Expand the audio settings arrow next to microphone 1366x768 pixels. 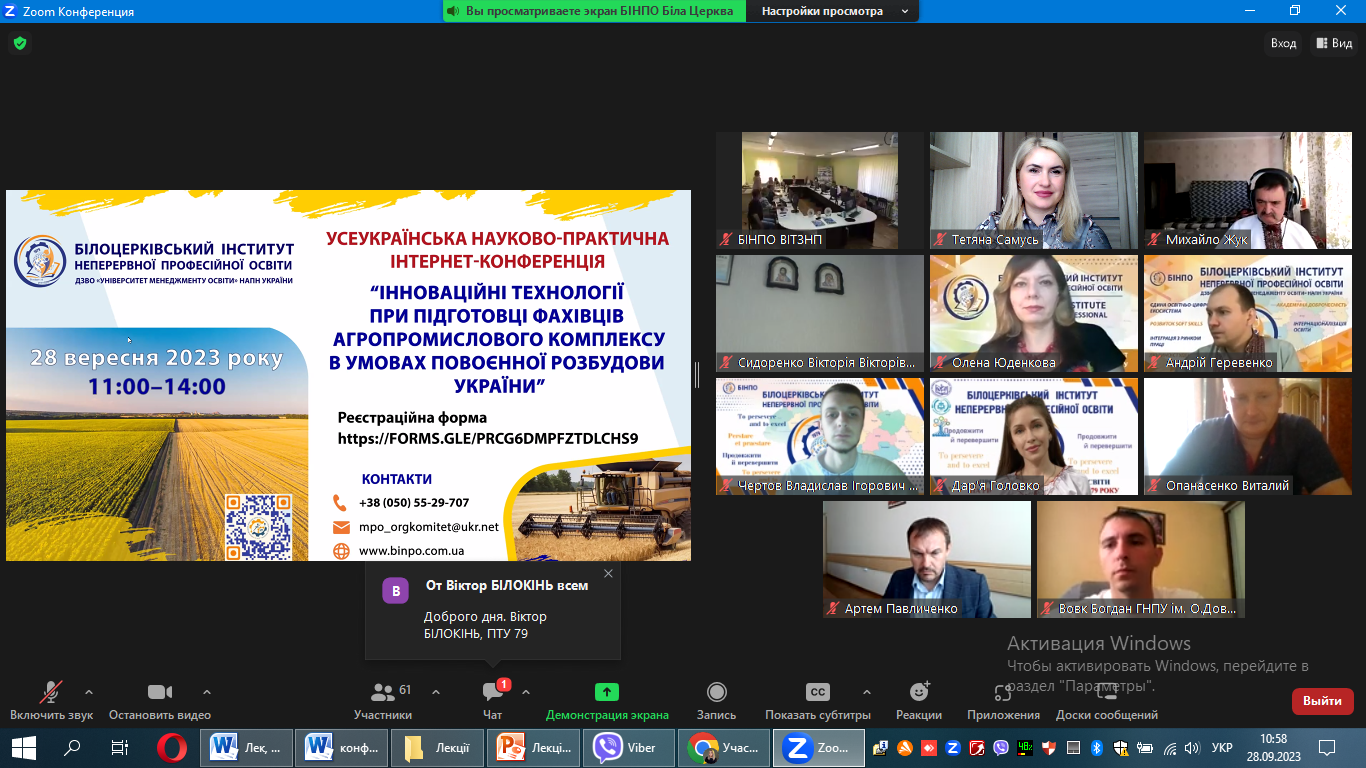point(89,692)
